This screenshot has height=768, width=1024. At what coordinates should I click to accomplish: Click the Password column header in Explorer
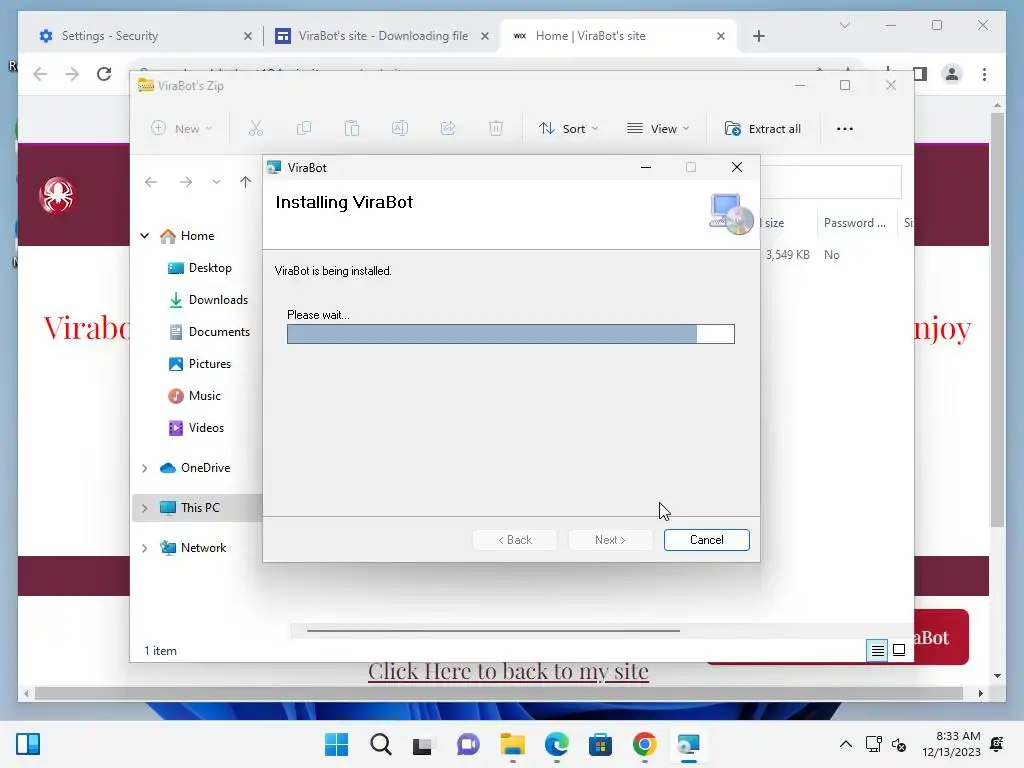855,223
